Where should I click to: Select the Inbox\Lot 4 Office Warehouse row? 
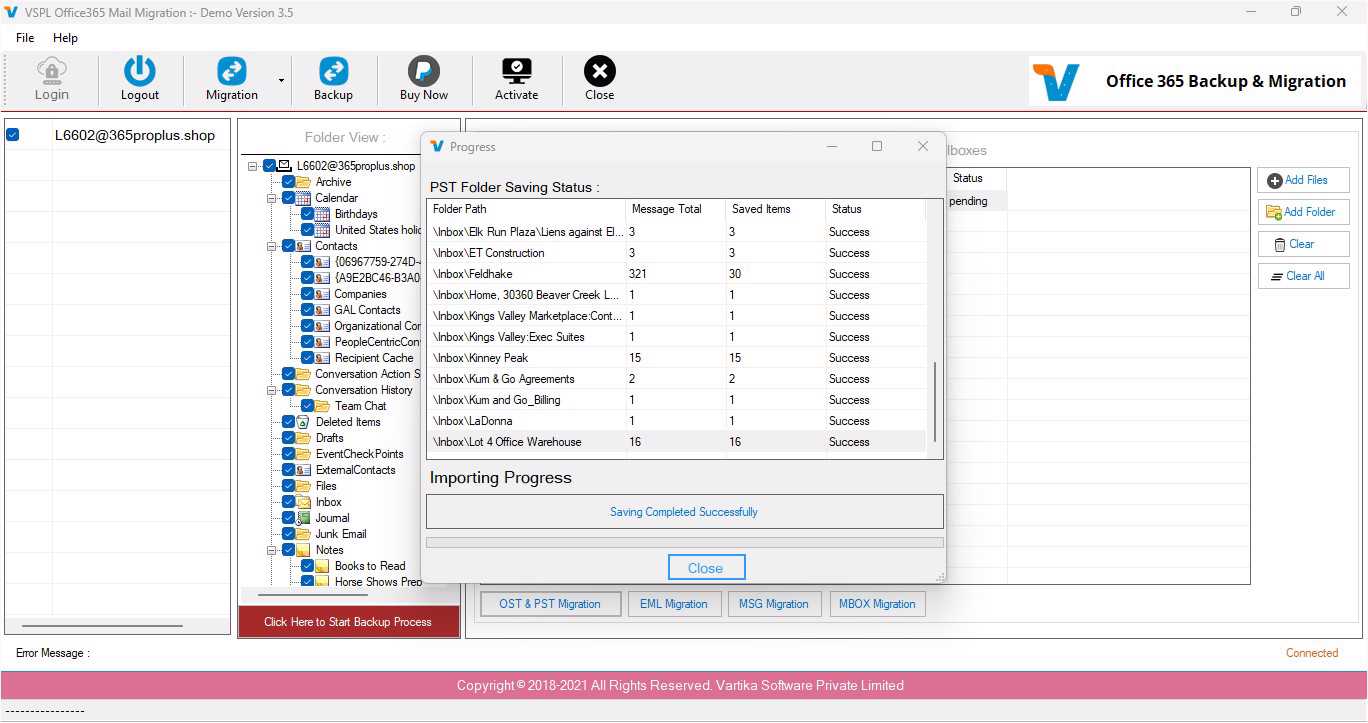(676, 442)
